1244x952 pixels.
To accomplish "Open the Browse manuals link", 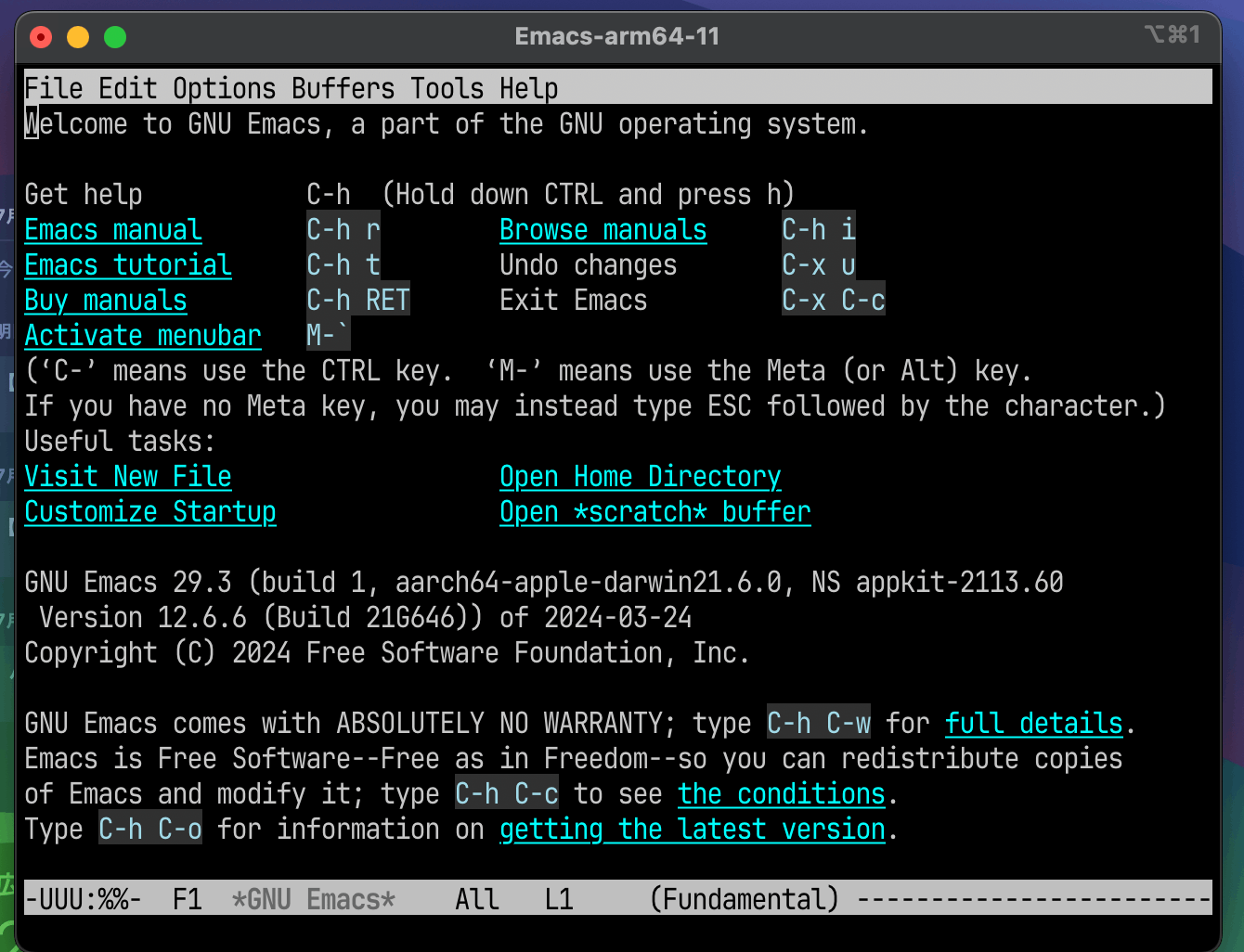I will 603,229.
